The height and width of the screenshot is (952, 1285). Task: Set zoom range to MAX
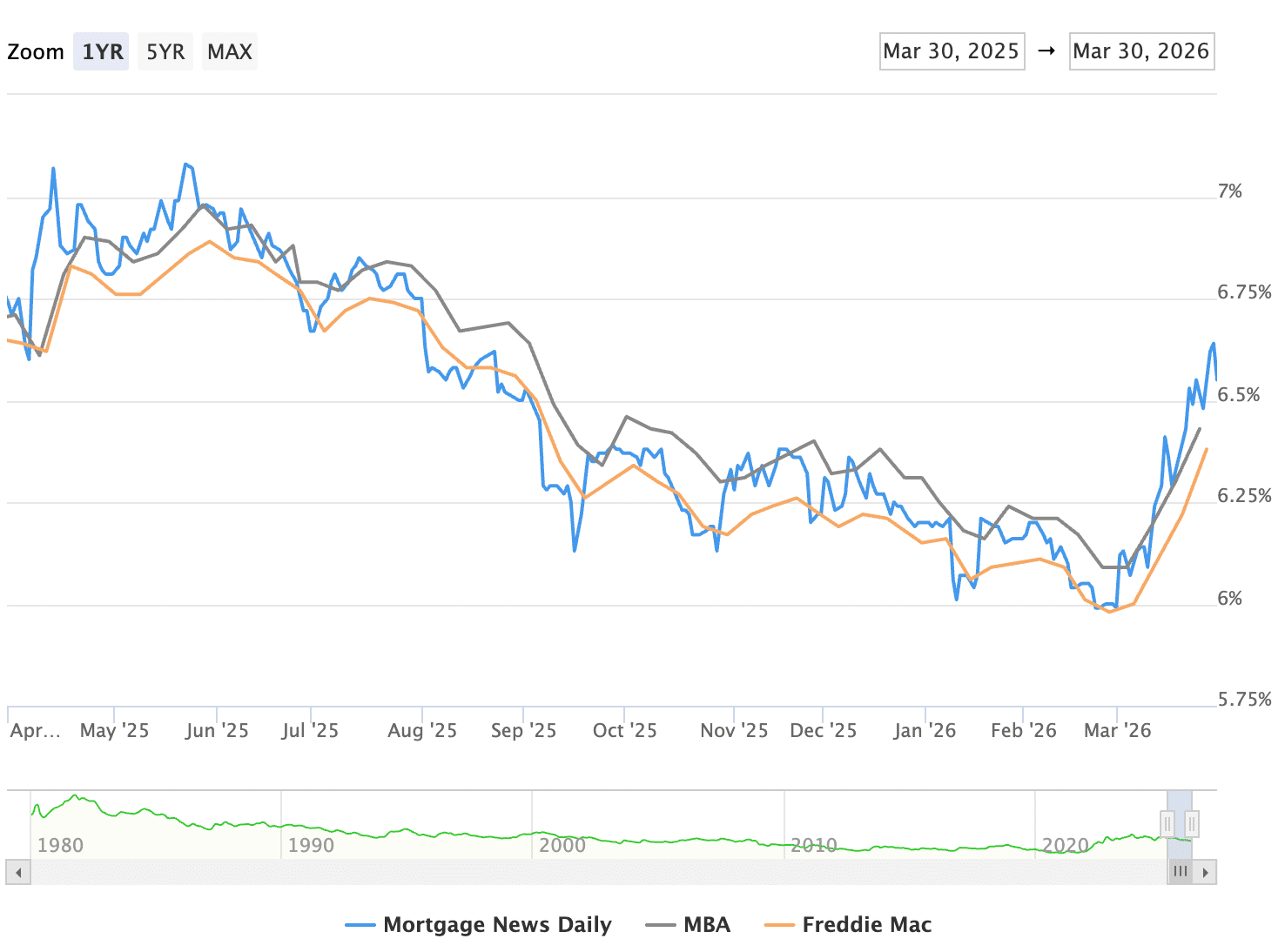point(230,51)
